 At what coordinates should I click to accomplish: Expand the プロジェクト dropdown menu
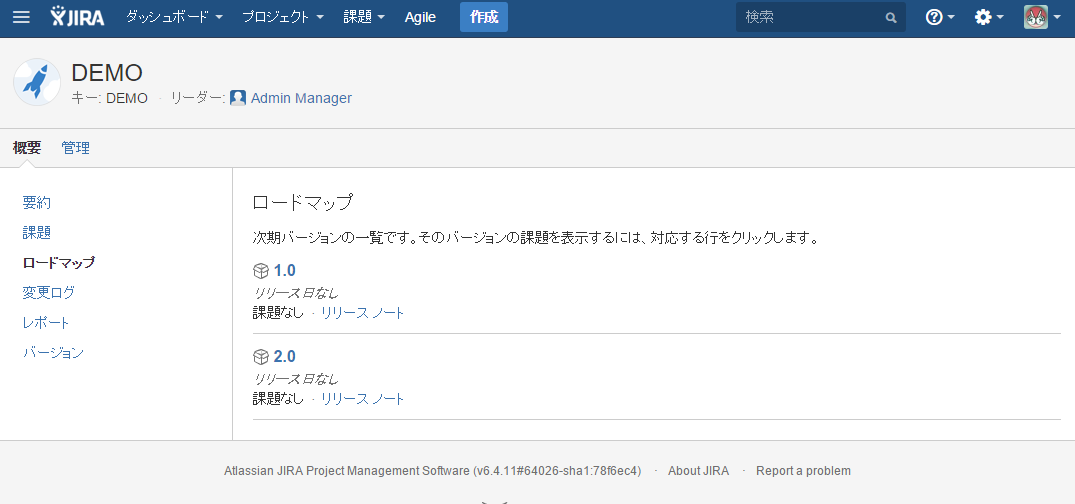[x=283, y=17]
